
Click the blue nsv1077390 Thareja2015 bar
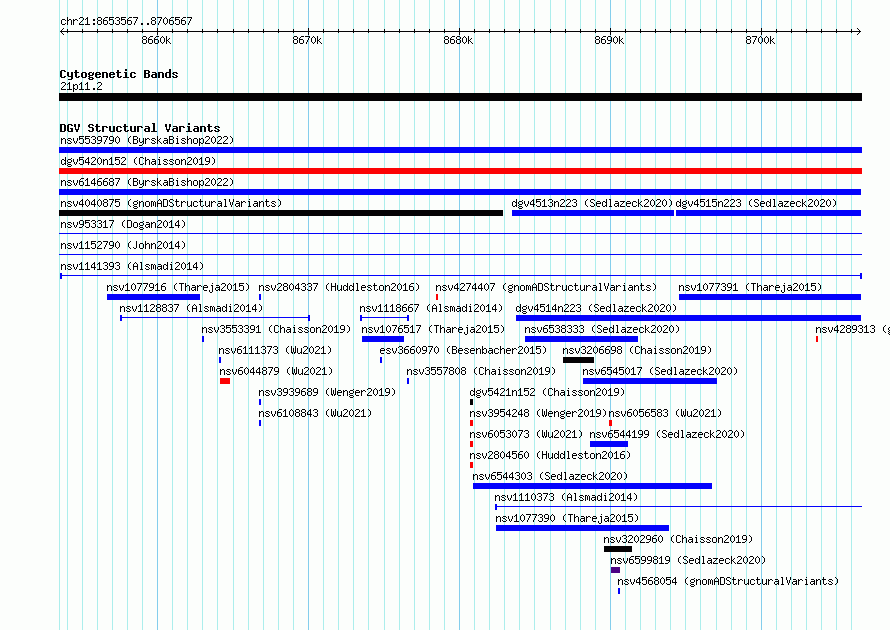click(582, 528)
